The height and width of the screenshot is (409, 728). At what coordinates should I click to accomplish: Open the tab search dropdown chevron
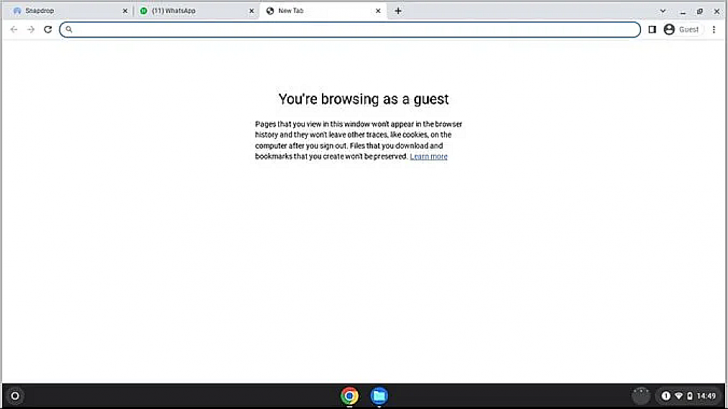663,11
